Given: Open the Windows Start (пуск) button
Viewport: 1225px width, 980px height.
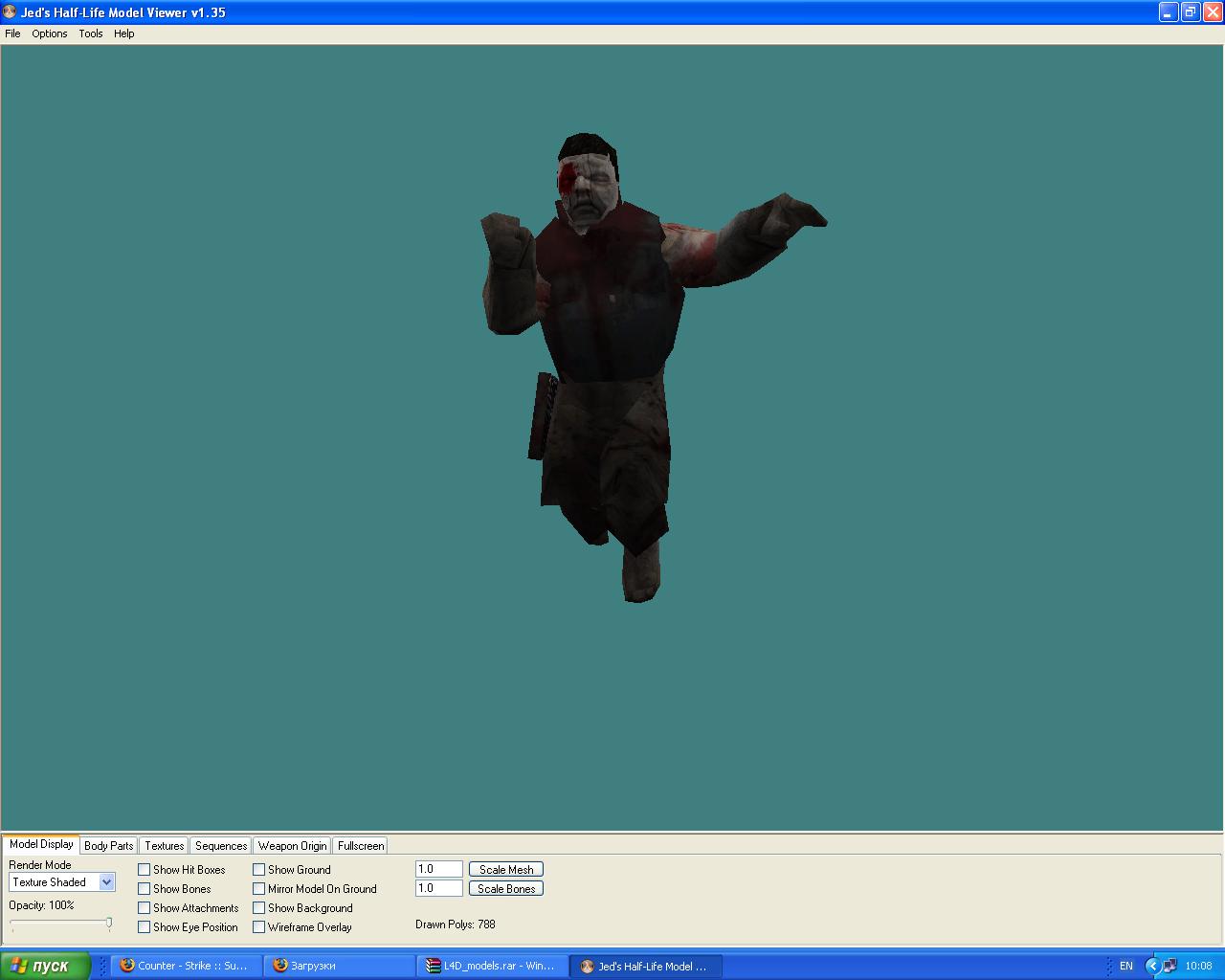Looking at the screenshot, I should 45,966.
